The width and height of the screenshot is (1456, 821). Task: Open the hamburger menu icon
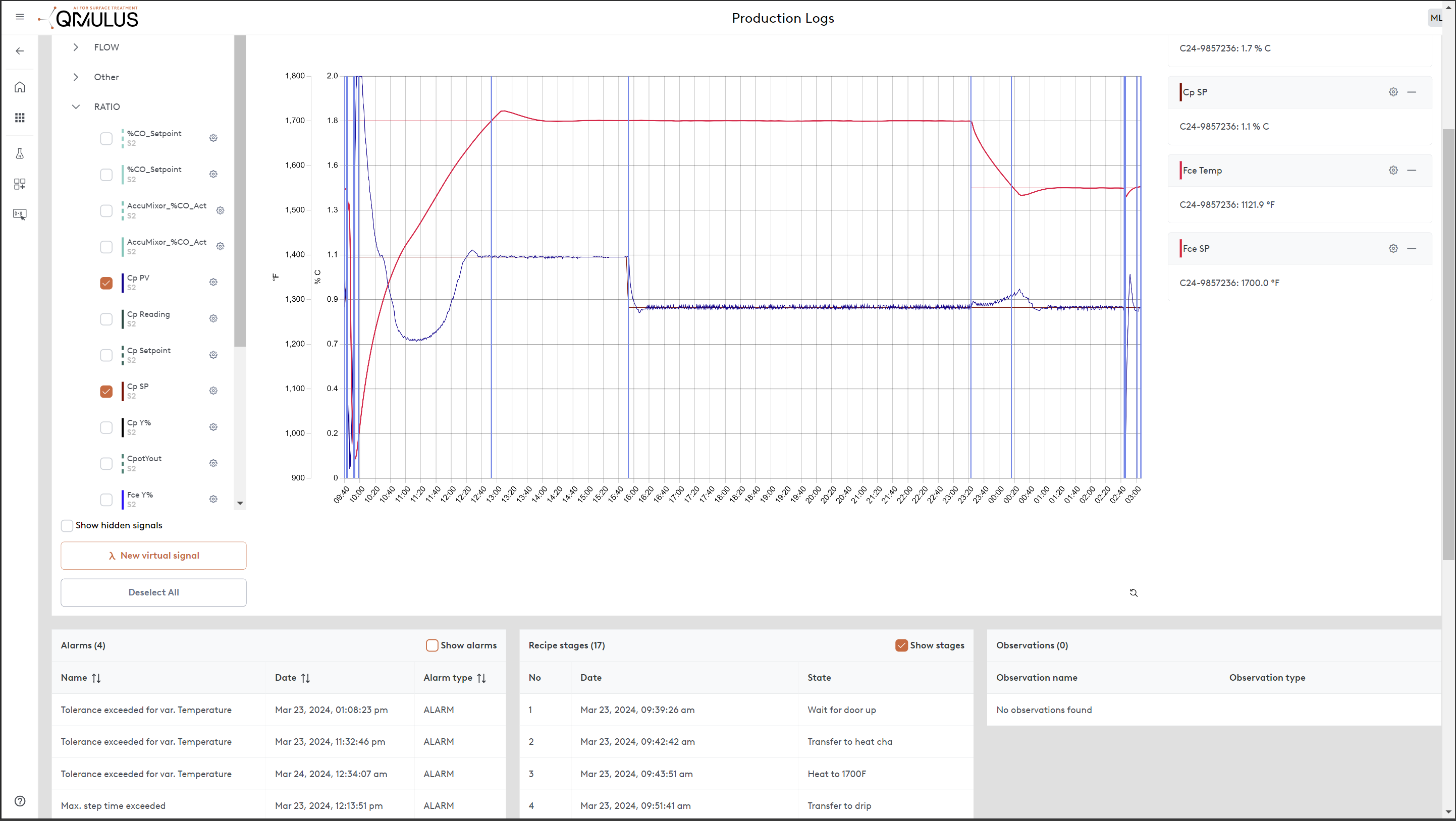20,17
